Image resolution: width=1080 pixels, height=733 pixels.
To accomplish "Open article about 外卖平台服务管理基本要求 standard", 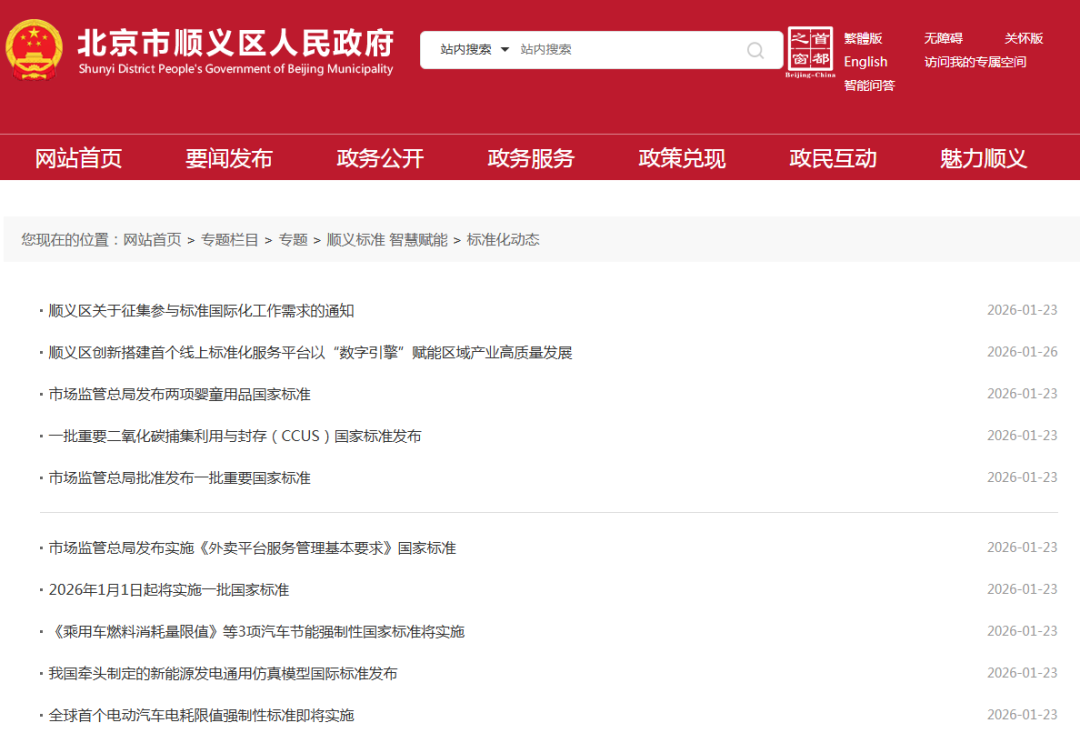I will coord(252,548).
